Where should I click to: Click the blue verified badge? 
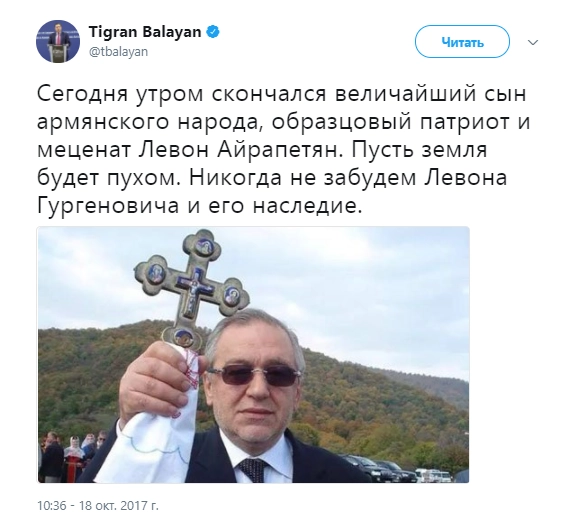[213, 32]
